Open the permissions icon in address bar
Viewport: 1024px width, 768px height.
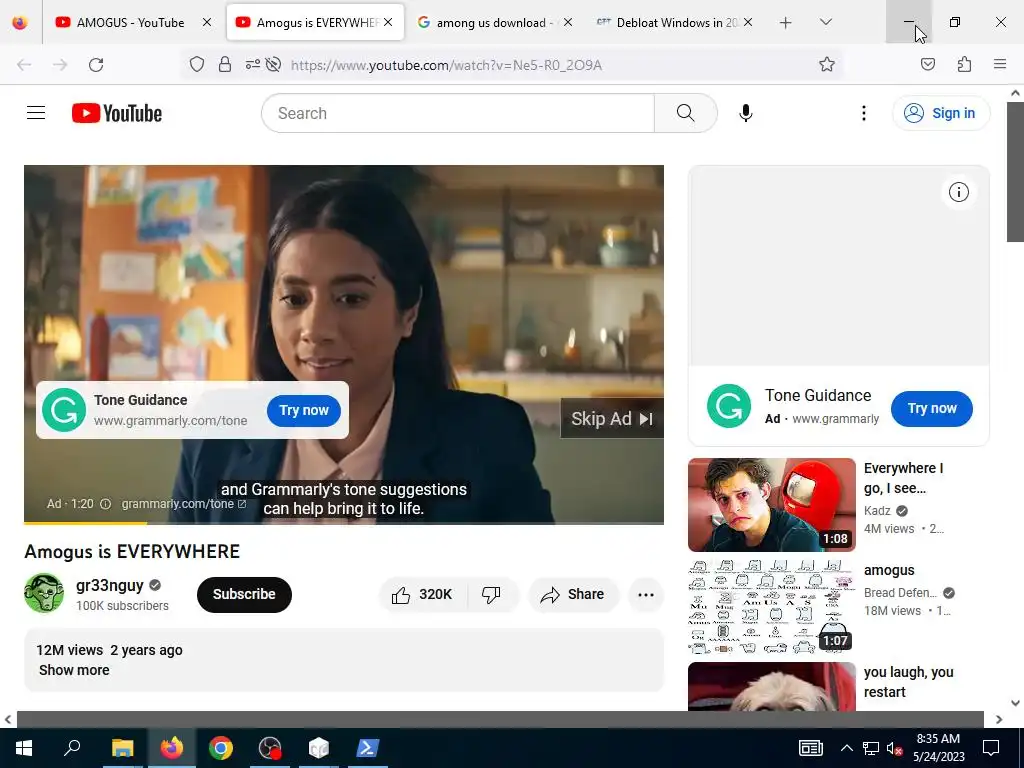tap(252, 64)
